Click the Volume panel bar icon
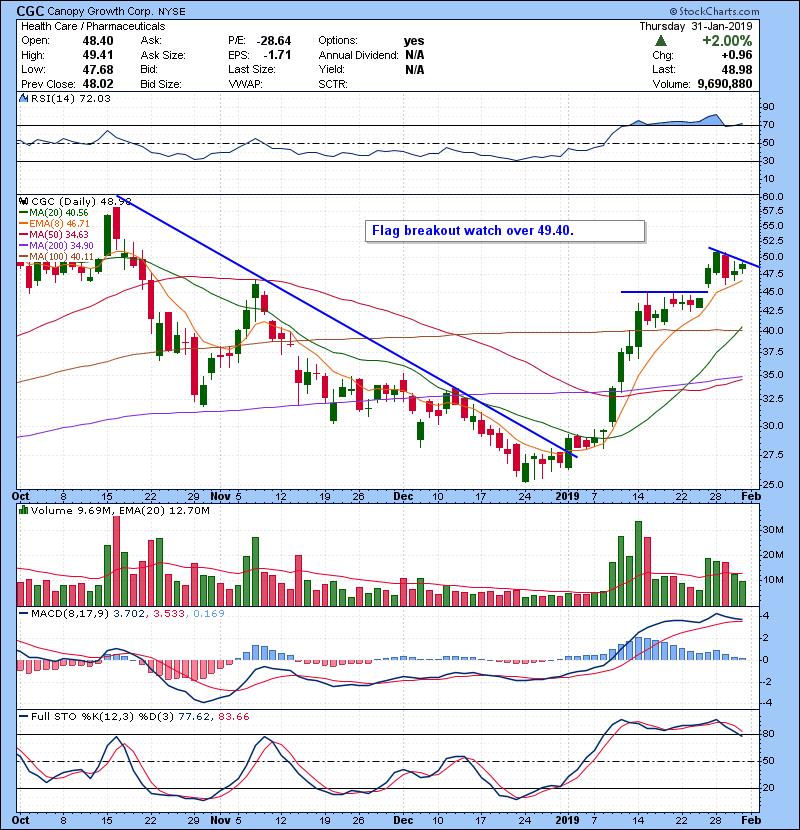 (x=23, y=510)
